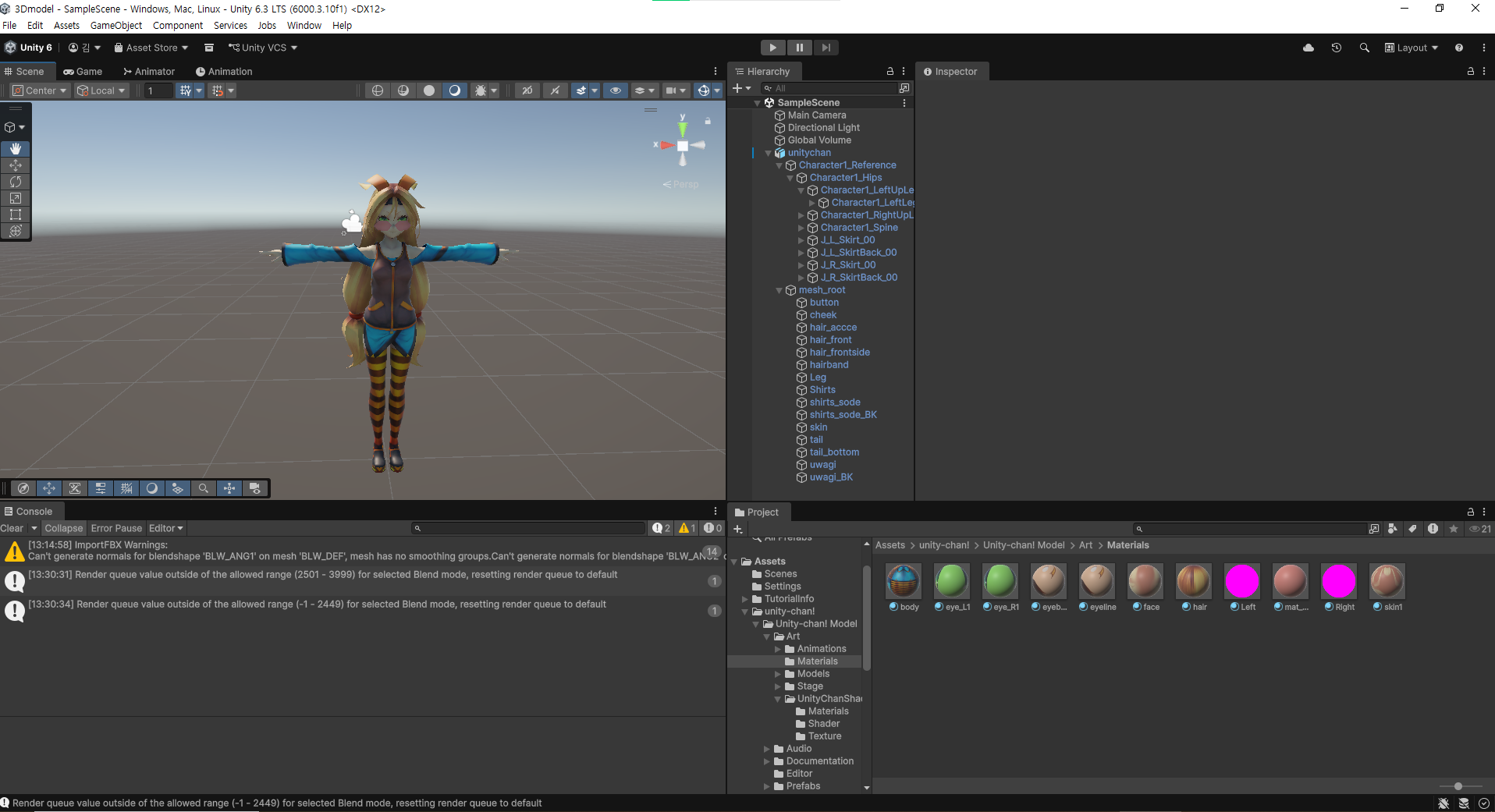Click the Favorites star icon in Project
Viewport: 1495px width, 812px height.
[1454, 529]
